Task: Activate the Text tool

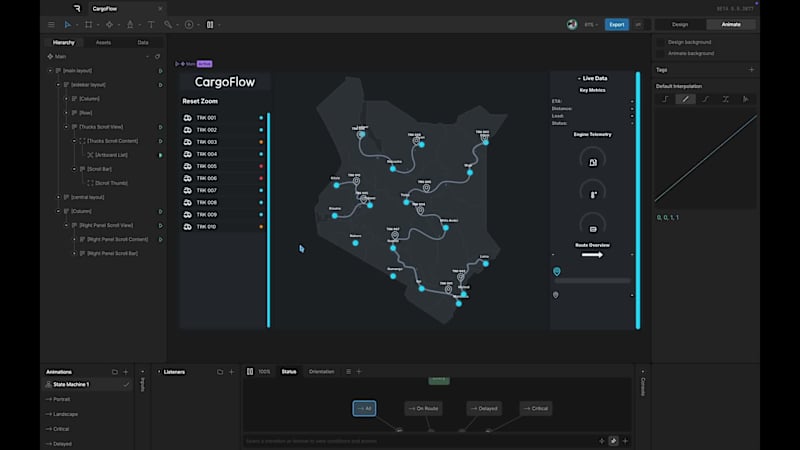Action: pos(151,24)
